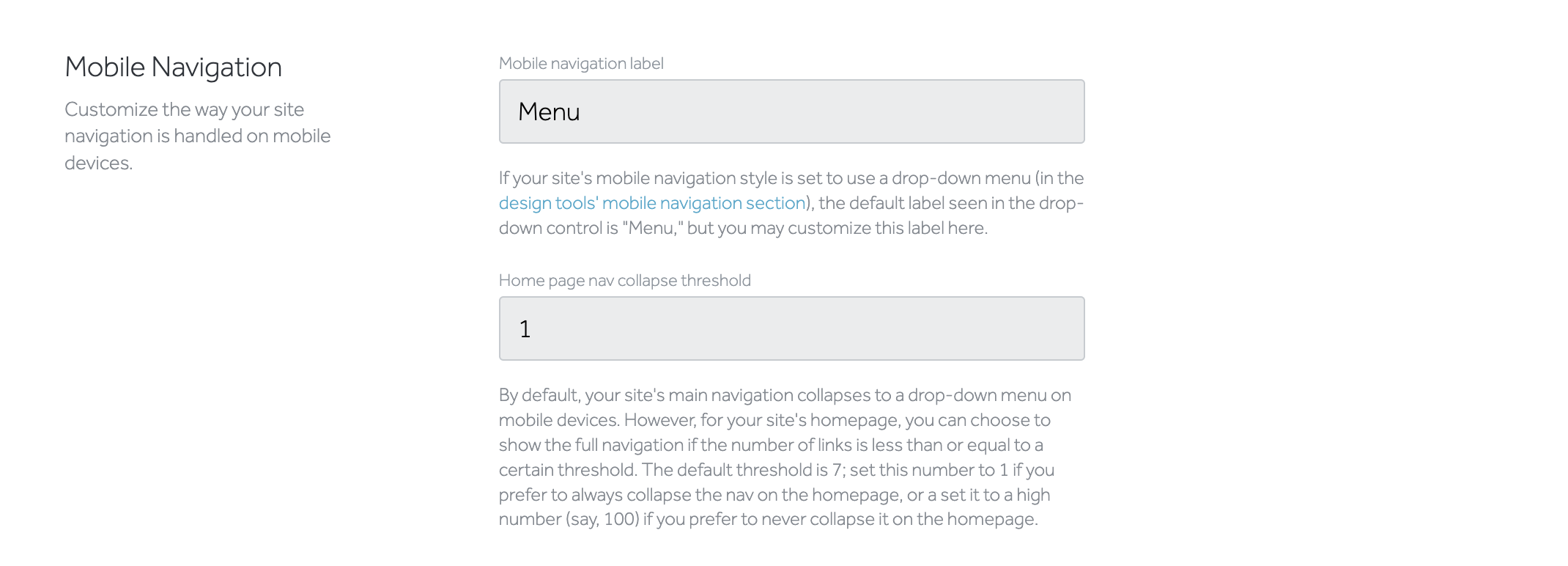This screenshot has width=1568, height=566.
Task: Click inside the Mobile navigation label input
Action: pyautogui.click(x=791, y=111)
